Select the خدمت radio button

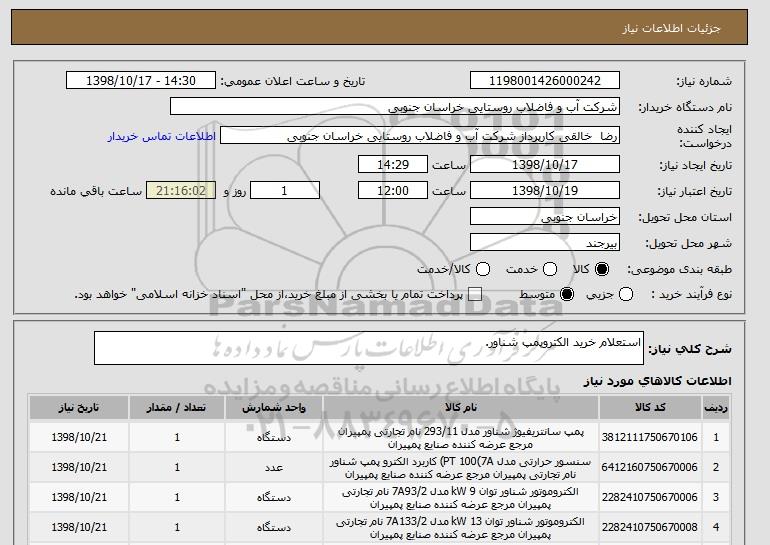click(550, 269)
